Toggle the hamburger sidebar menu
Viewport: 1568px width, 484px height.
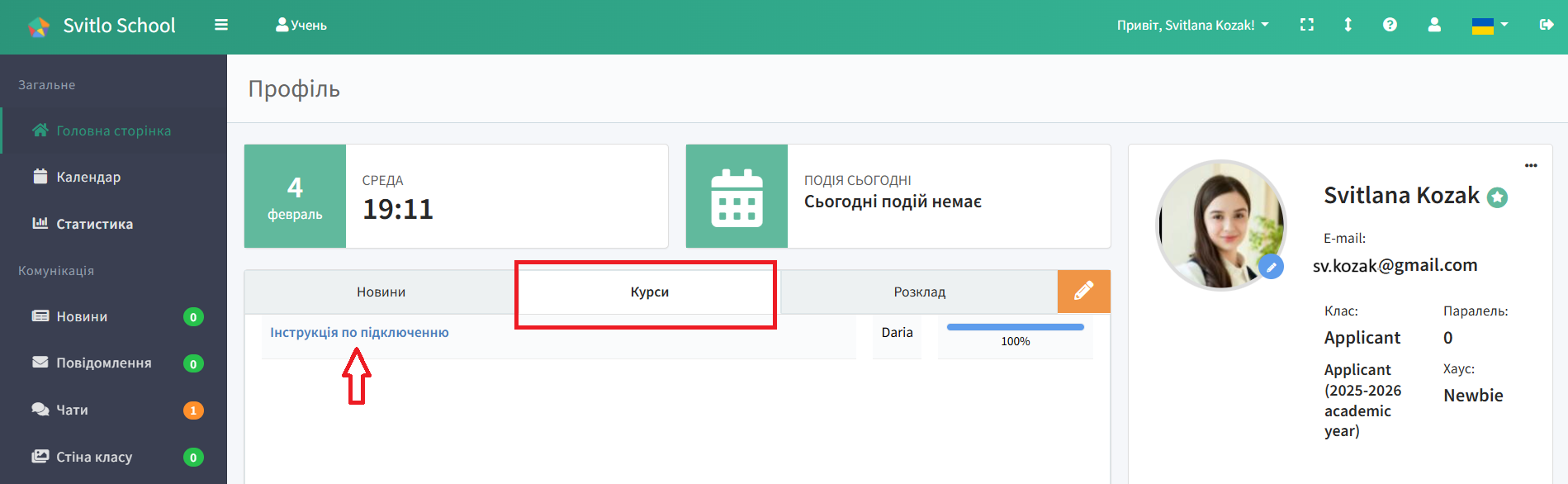coord(220,25)
